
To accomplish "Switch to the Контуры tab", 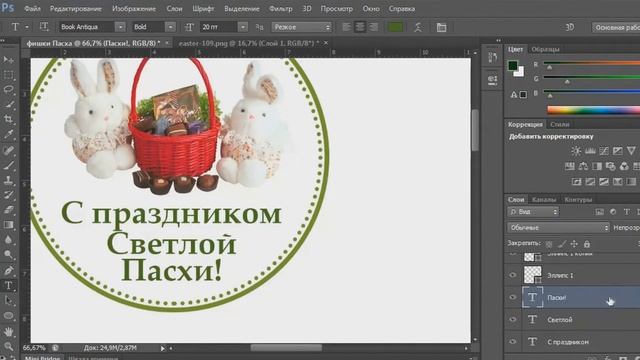I will 578,200.
